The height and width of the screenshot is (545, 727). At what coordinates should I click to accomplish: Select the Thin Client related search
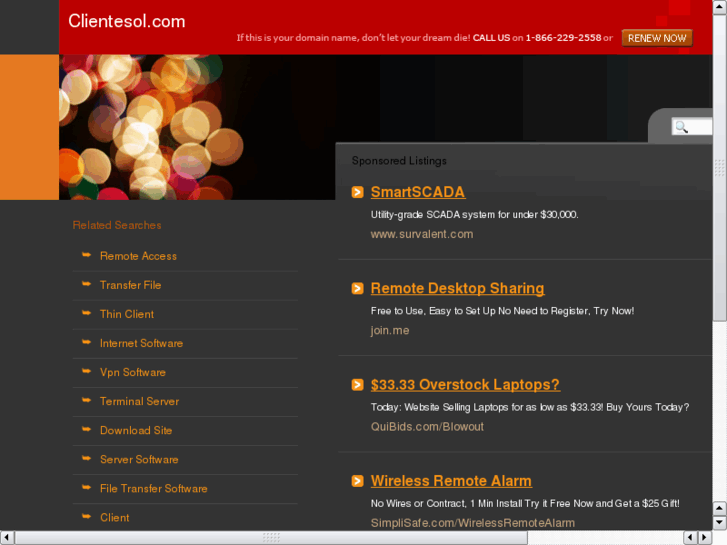click(127, 314)
